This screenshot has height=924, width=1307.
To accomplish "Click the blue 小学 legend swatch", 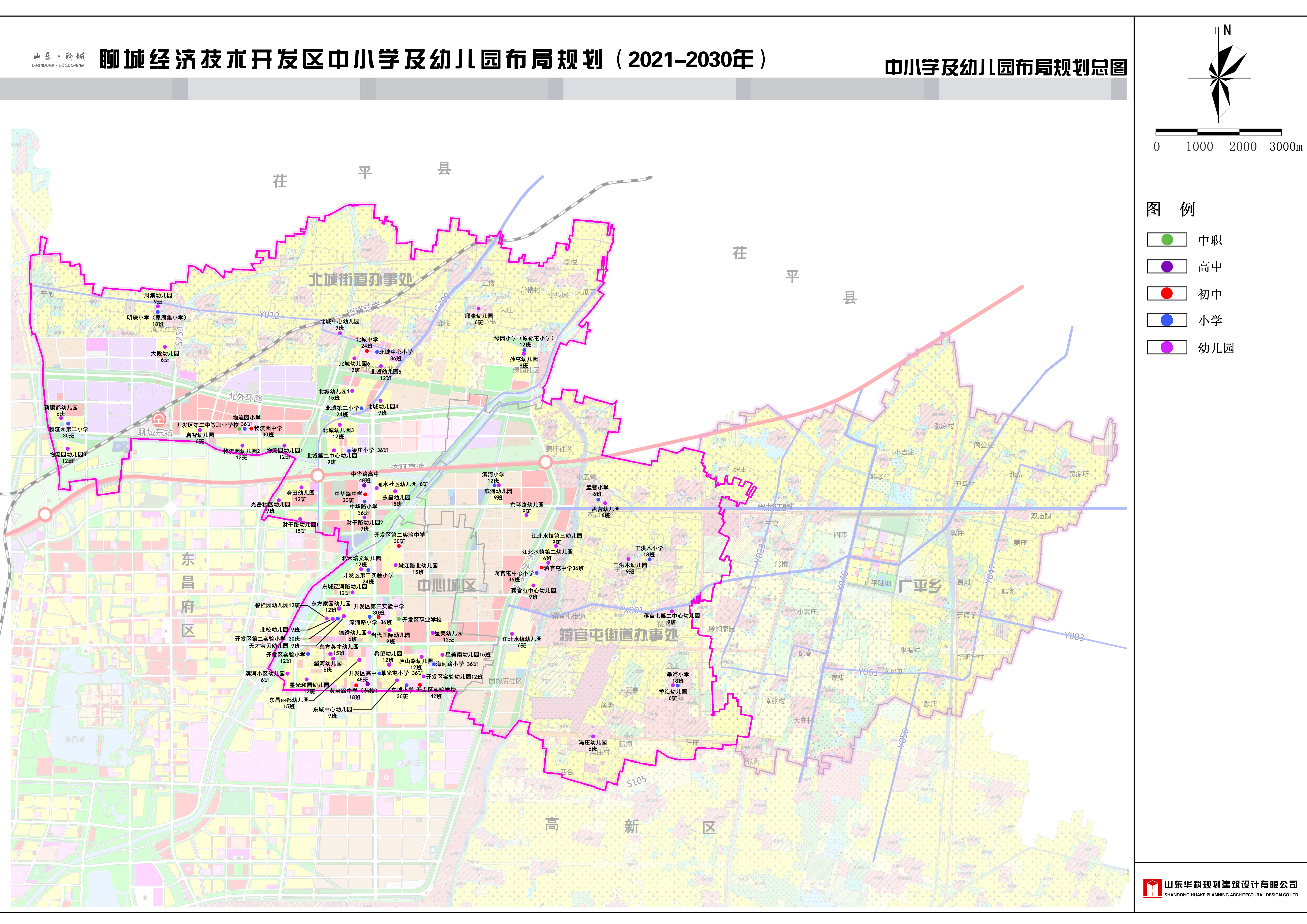I will coord(1166,320).
